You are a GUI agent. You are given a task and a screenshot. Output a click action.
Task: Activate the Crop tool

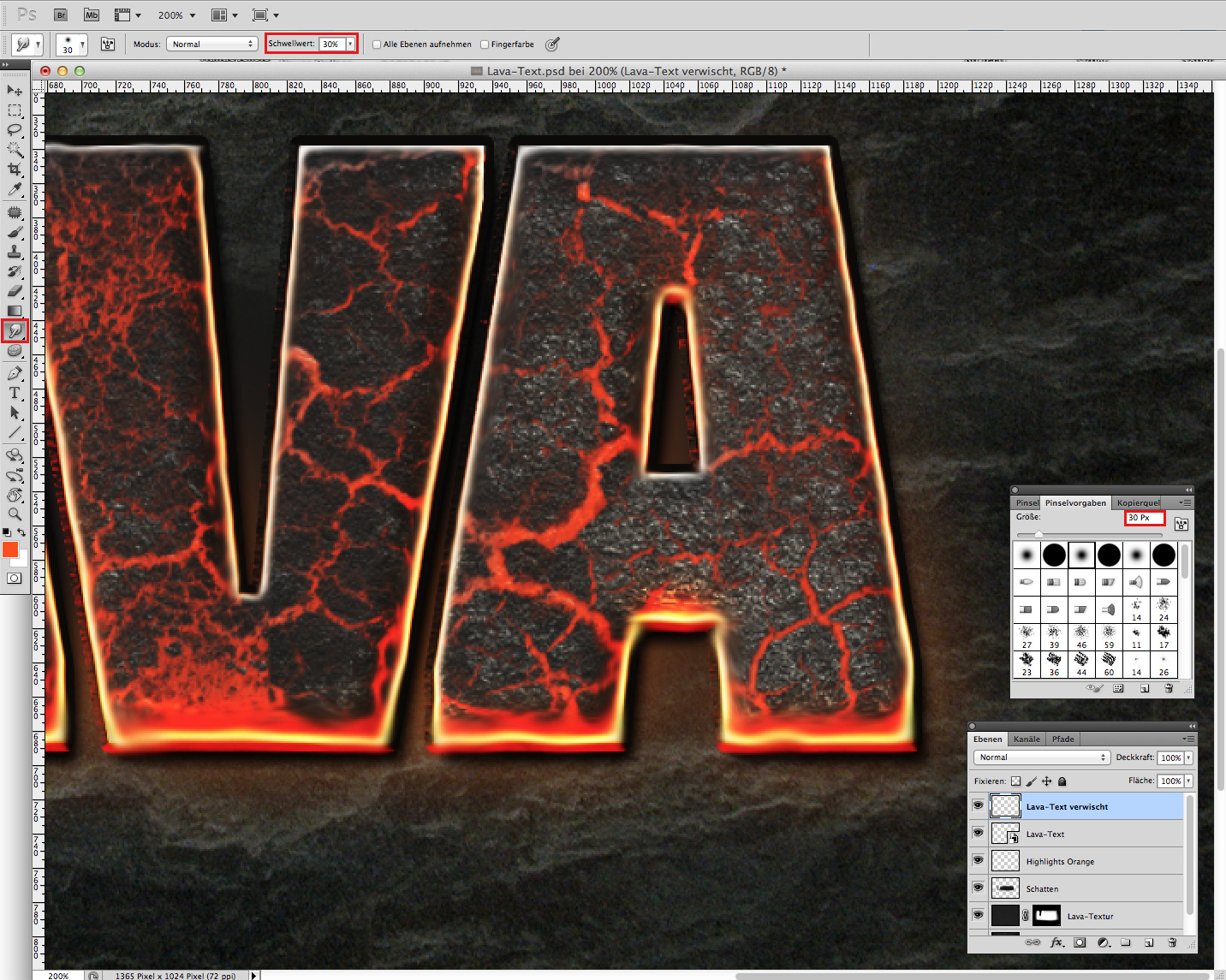coord(15,169)
